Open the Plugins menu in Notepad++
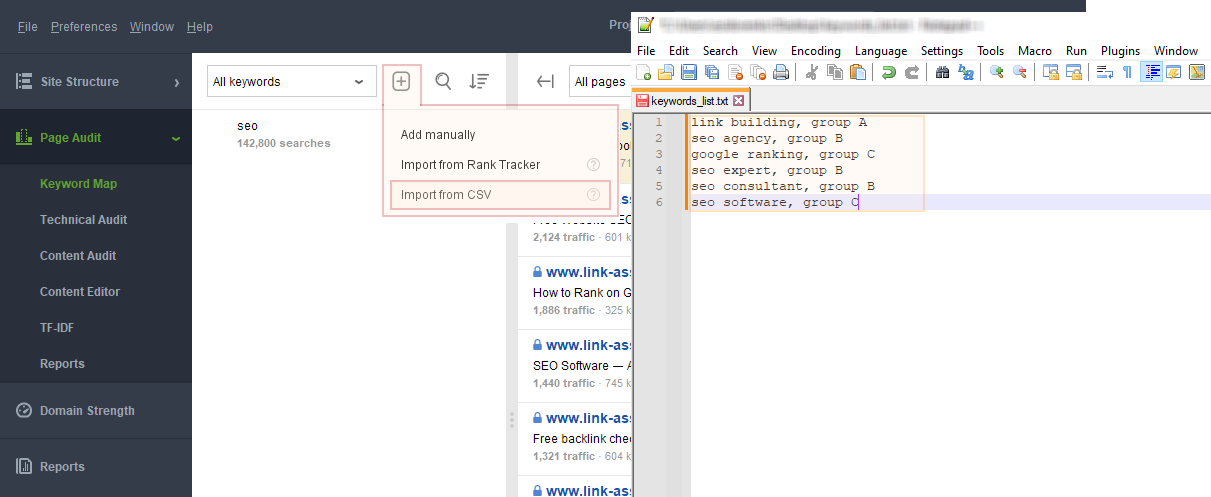 [1120, 51]
